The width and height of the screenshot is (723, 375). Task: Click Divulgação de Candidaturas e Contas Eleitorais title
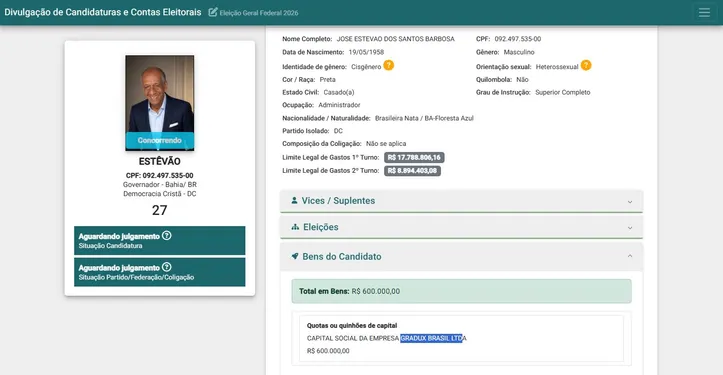tap(103, 12)
